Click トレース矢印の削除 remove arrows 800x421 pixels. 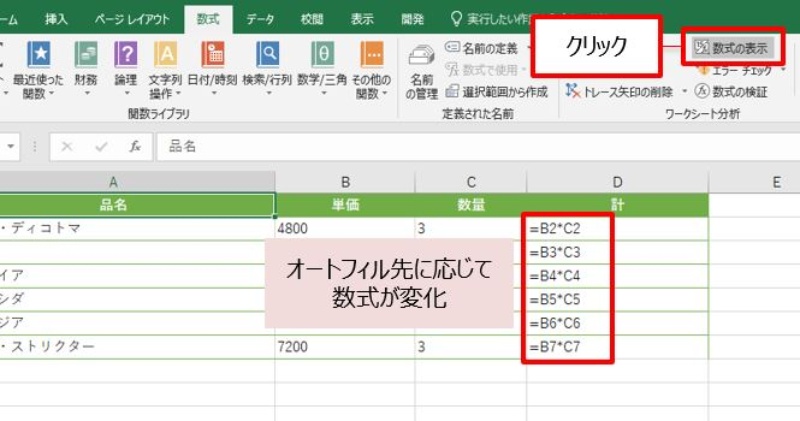[619, 92]
